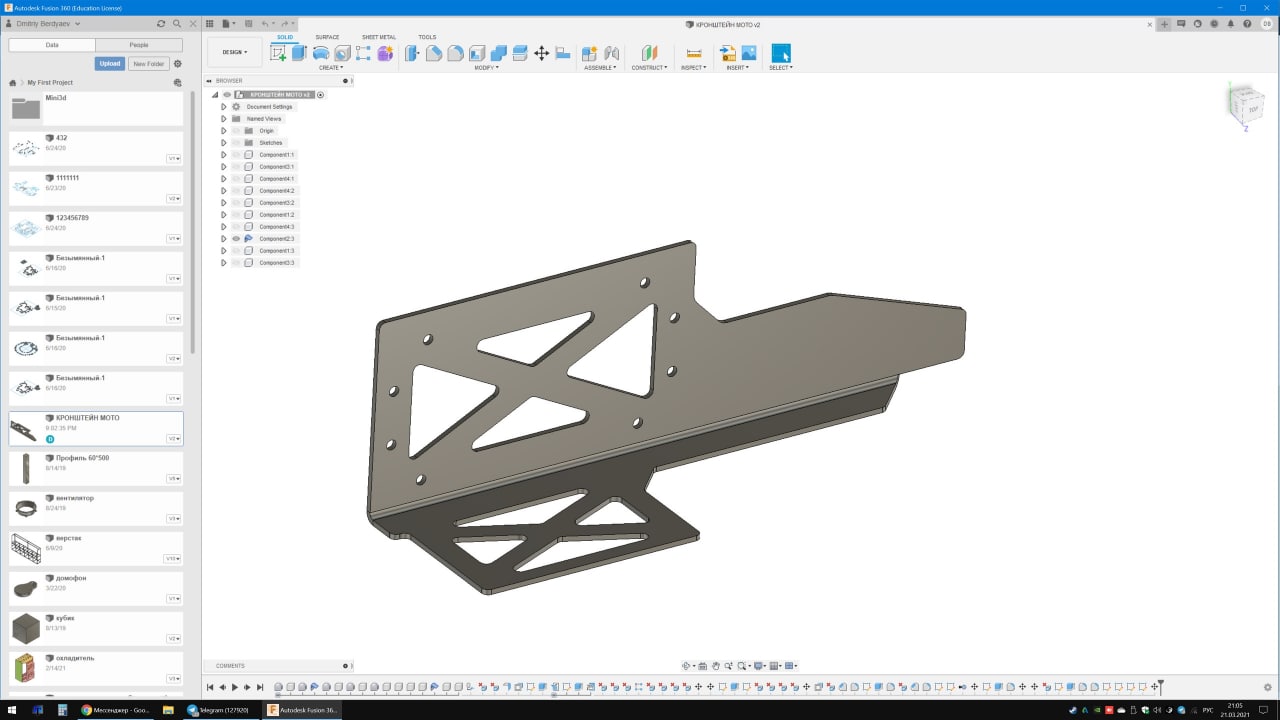The width and height of the screenshot is (1280, 720).
Task: Toggle visibility of Component1:1
Action: point(236,155)
